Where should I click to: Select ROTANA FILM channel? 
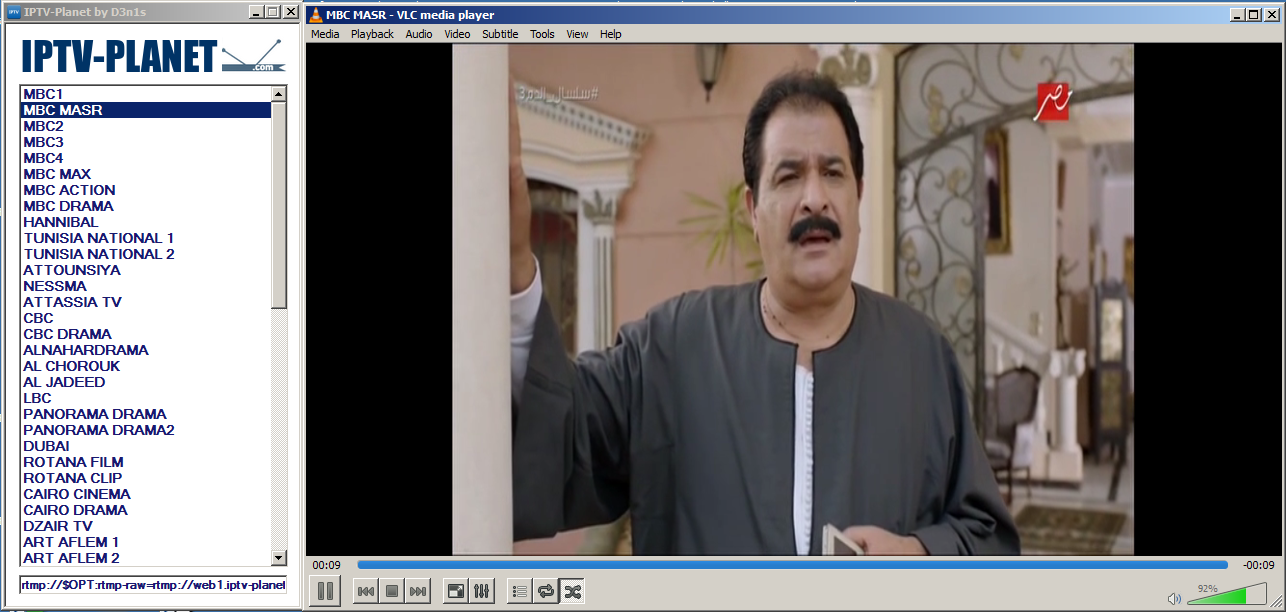click(145, 462)
